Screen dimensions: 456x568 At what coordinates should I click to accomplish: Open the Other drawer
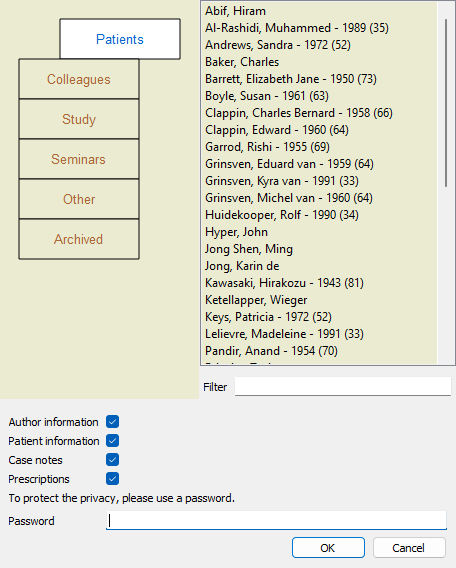[x=79, y=199]
